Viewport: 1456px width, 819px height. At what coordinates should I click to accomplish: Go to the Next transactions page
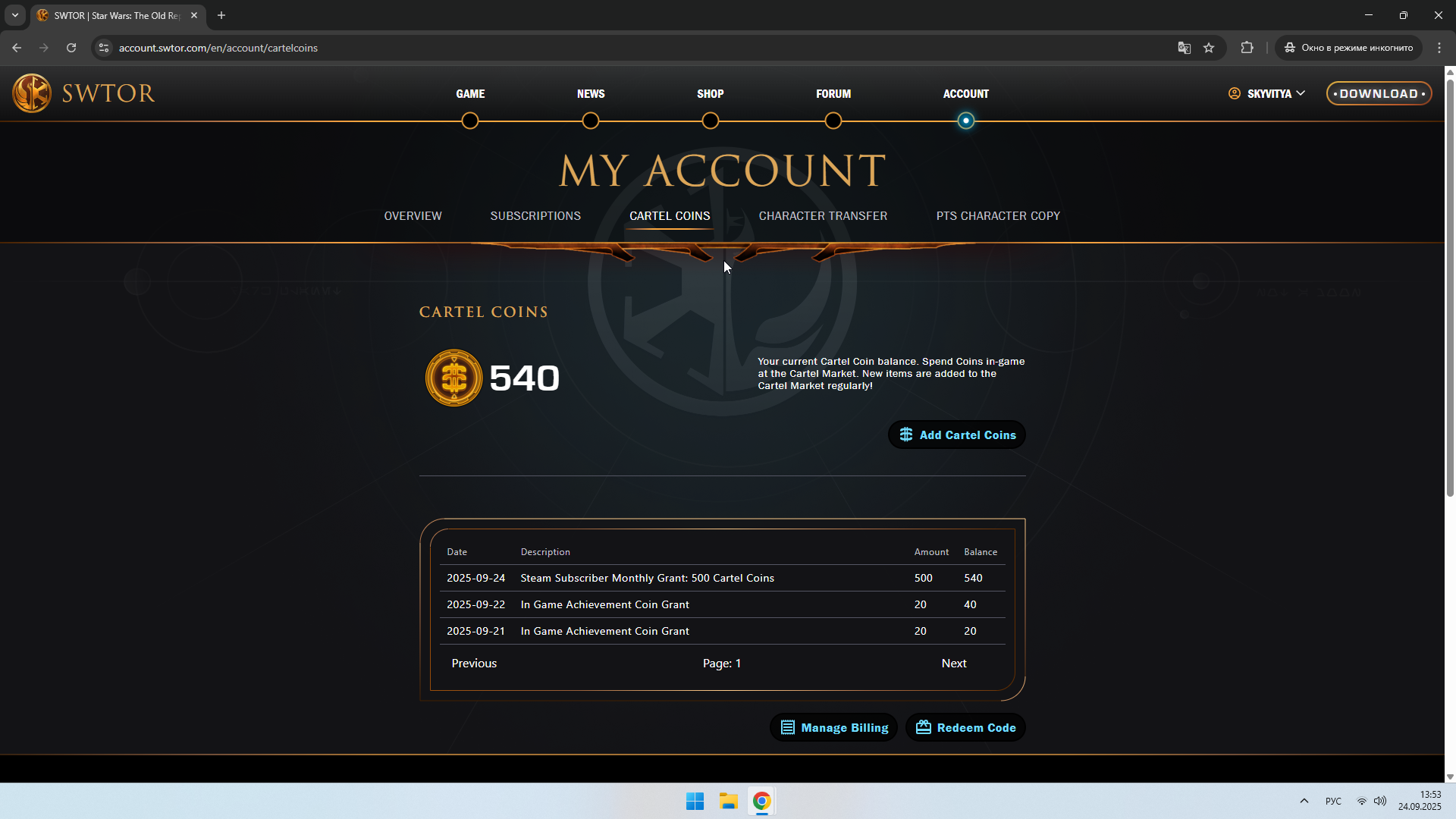954,664
